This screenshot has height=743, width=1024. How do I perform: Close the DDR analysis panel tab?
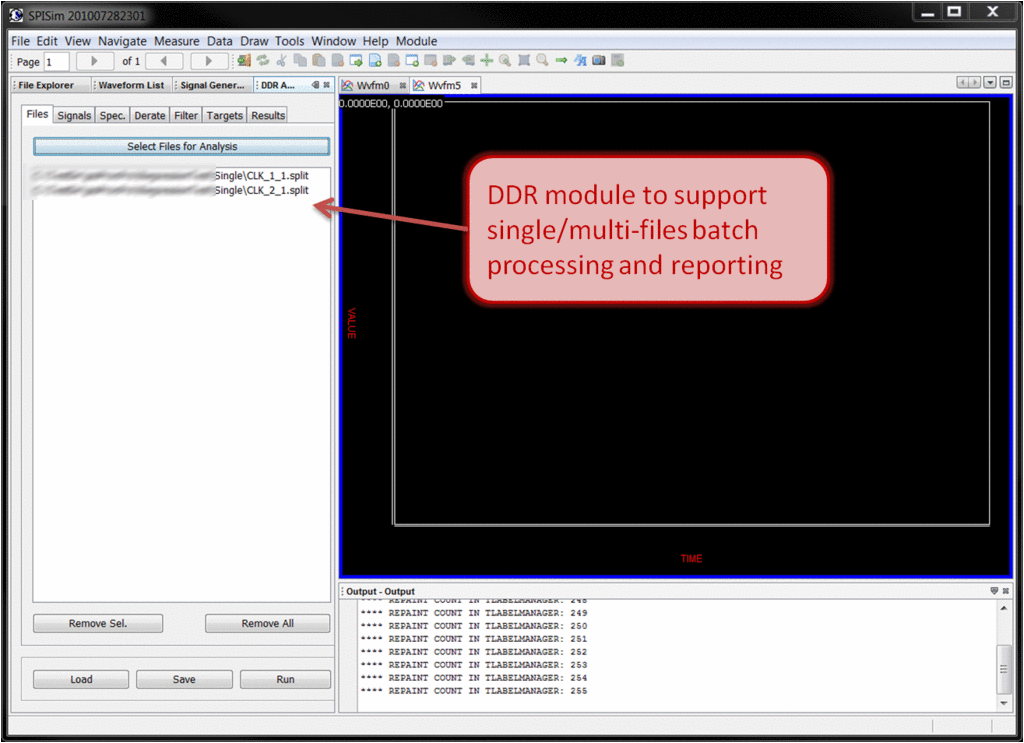327,85
